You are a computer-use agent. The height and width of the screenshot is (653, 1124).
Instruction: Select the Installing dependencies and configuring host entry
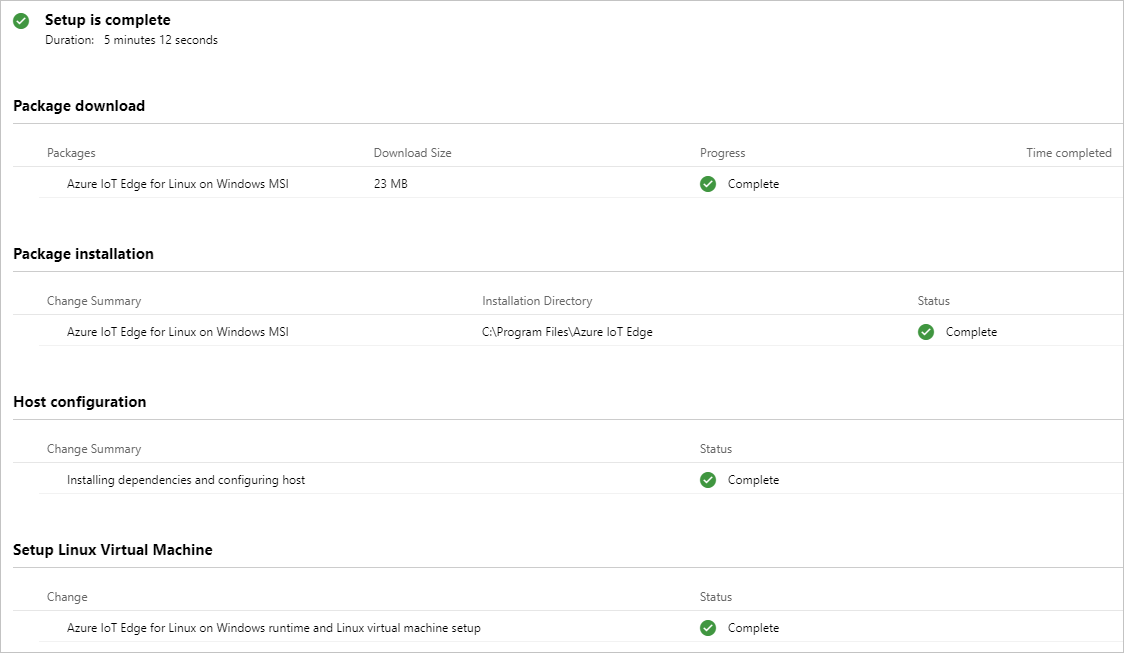186,480
